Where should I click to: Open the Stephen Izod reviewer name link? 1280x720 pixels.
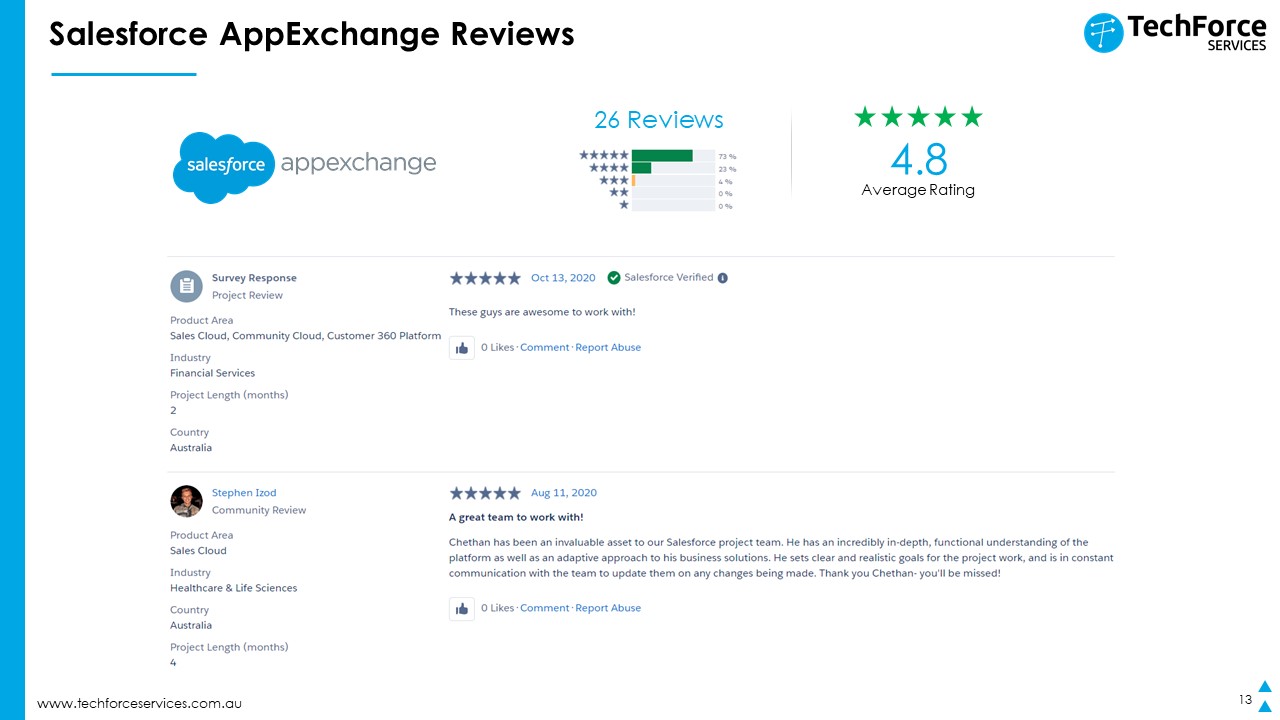pos(244,493)
